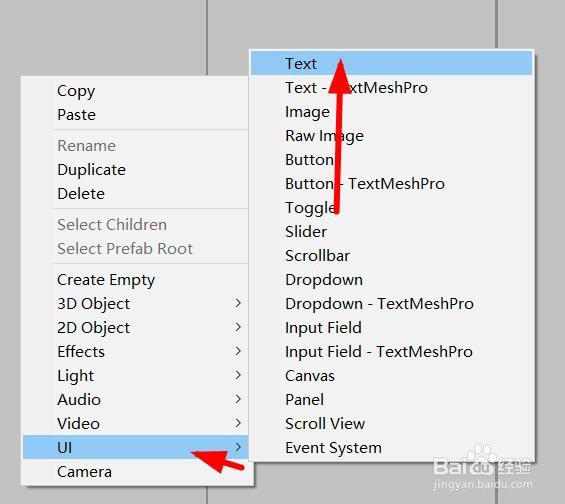Click Scrollbar in the UI list
Image resolution: width=565 pixels, height=504 pixels.
point(391,256)
